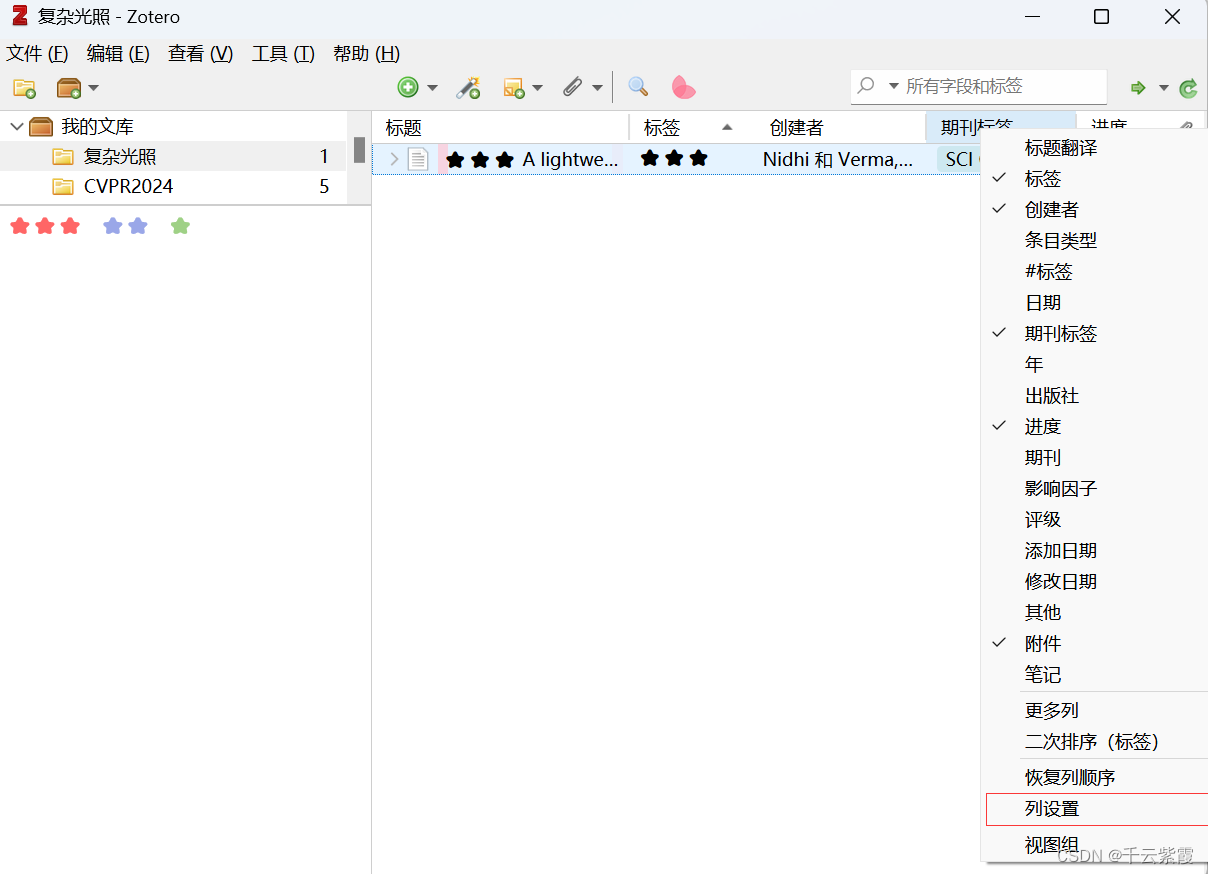Open 二次排序（标签） submenu

(x=1094, y=742)
